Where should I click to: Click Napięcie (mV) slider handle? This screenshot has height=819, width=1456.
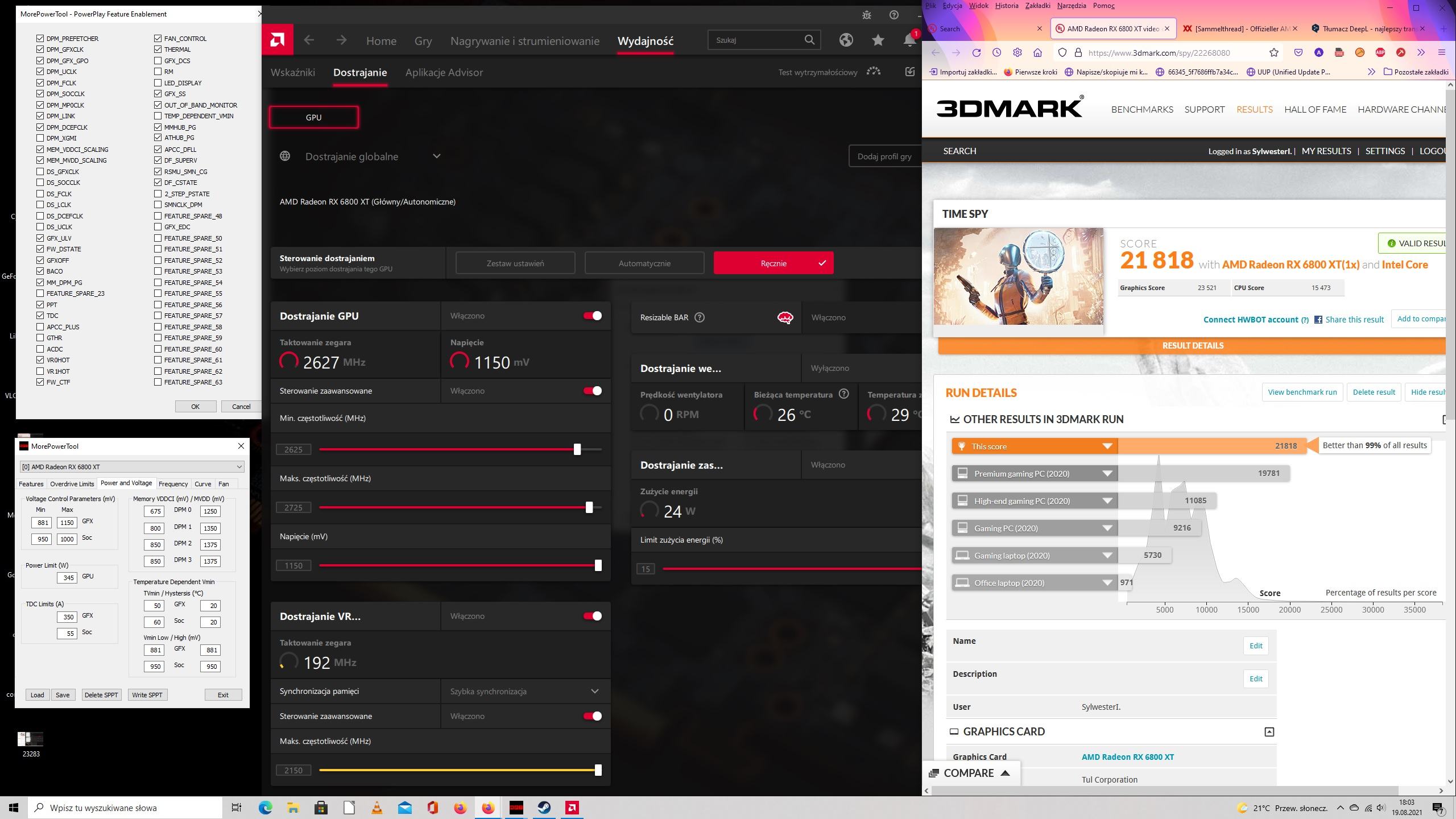(x=598, y=565)
